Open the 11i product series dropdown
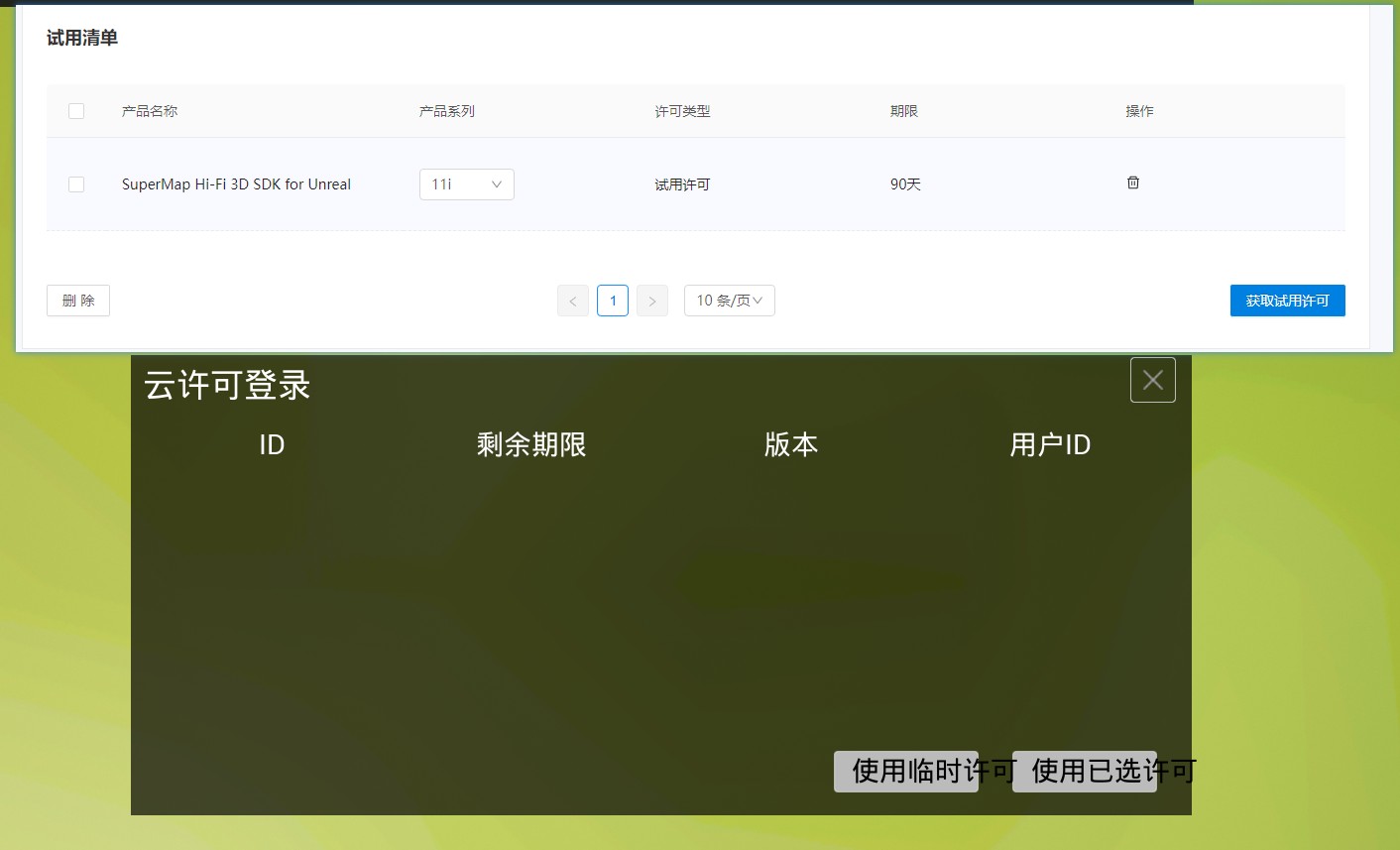 [467, 184]
